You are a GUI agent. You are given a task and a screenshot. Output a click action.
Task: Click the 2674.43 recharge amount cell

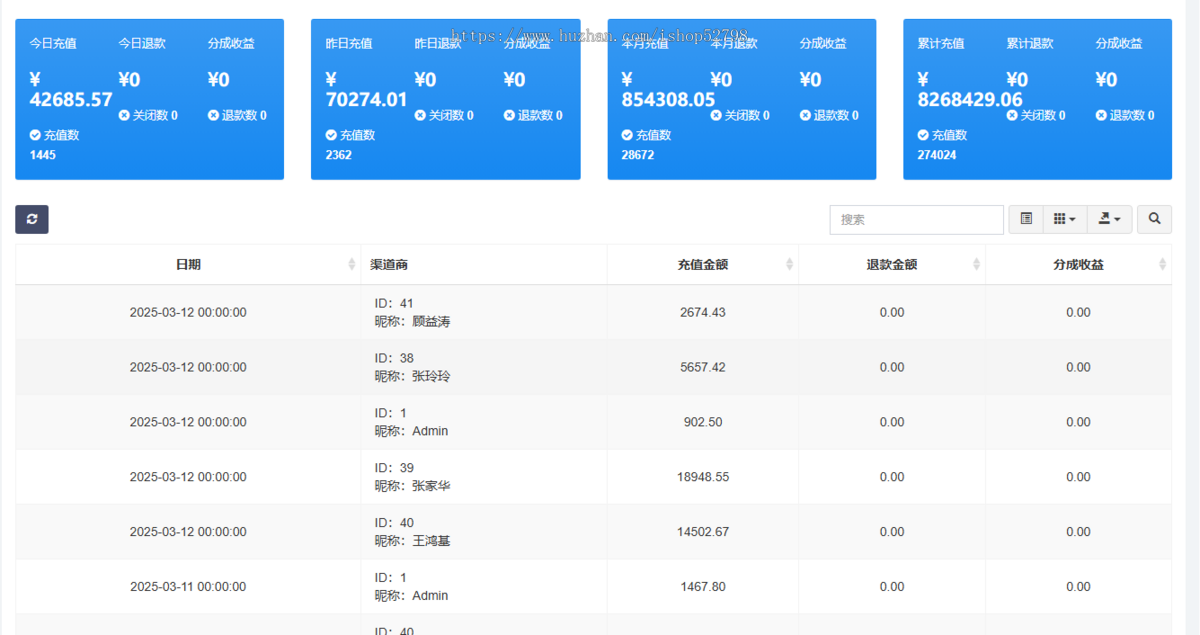click(x=703, y=312)
